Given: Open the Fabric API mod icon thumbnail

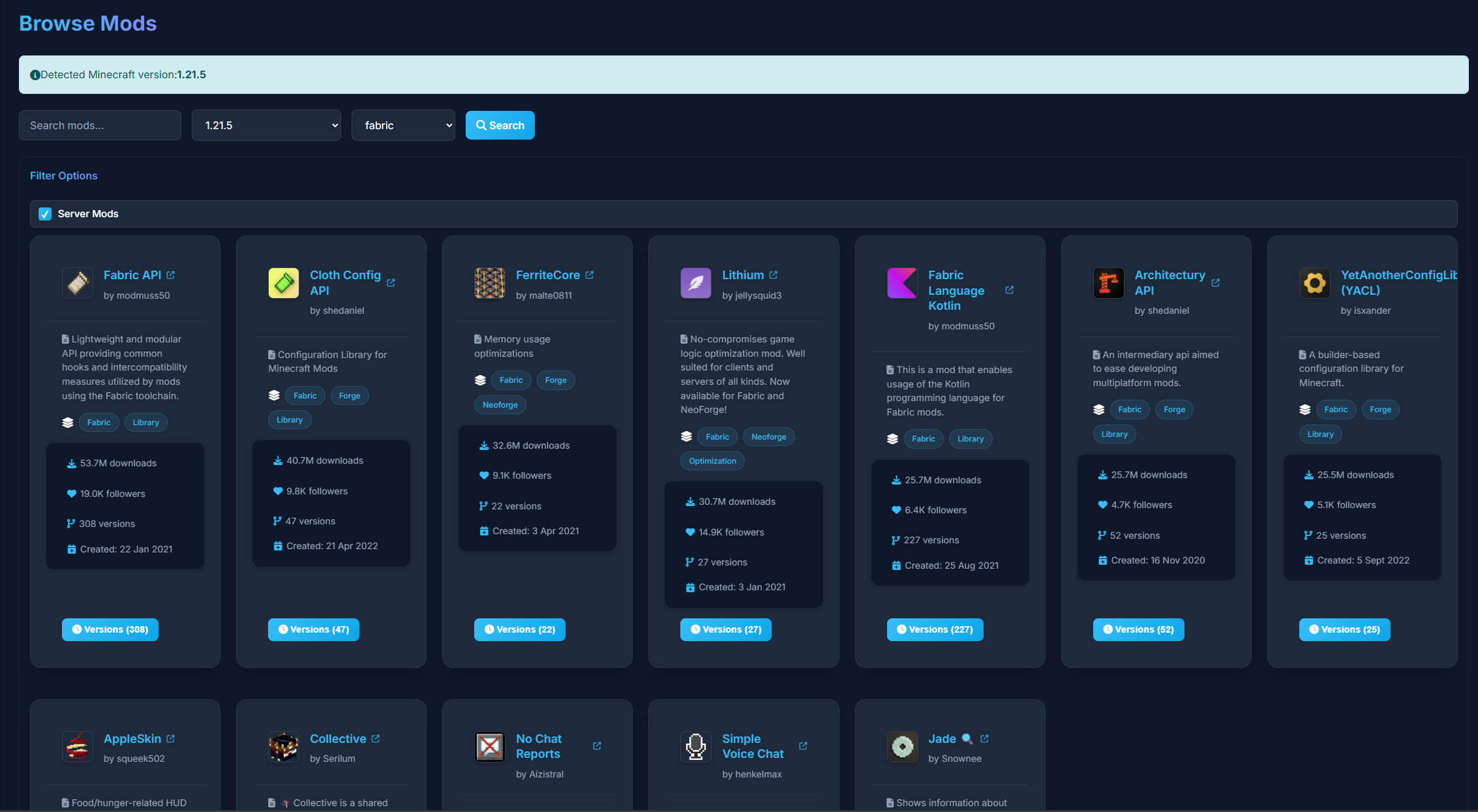Looking at the screenshot, I should (77, 284).
